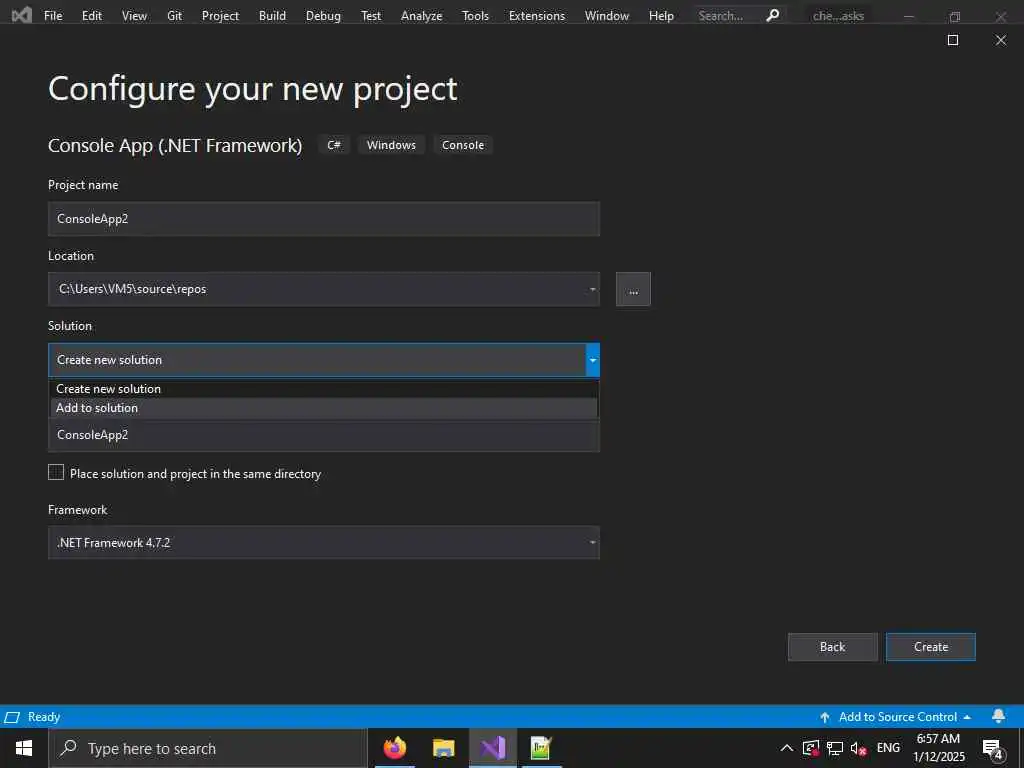Open the Window menu

tap(607, 16)
